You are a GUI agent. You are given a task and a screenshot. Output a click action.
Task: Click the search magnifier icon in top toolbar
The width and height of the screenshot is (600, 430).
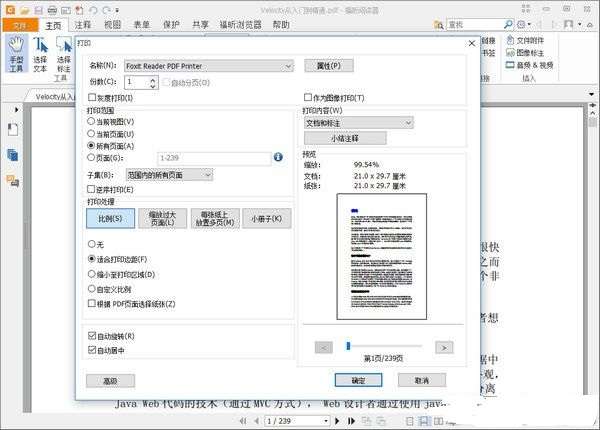[508, 24]
